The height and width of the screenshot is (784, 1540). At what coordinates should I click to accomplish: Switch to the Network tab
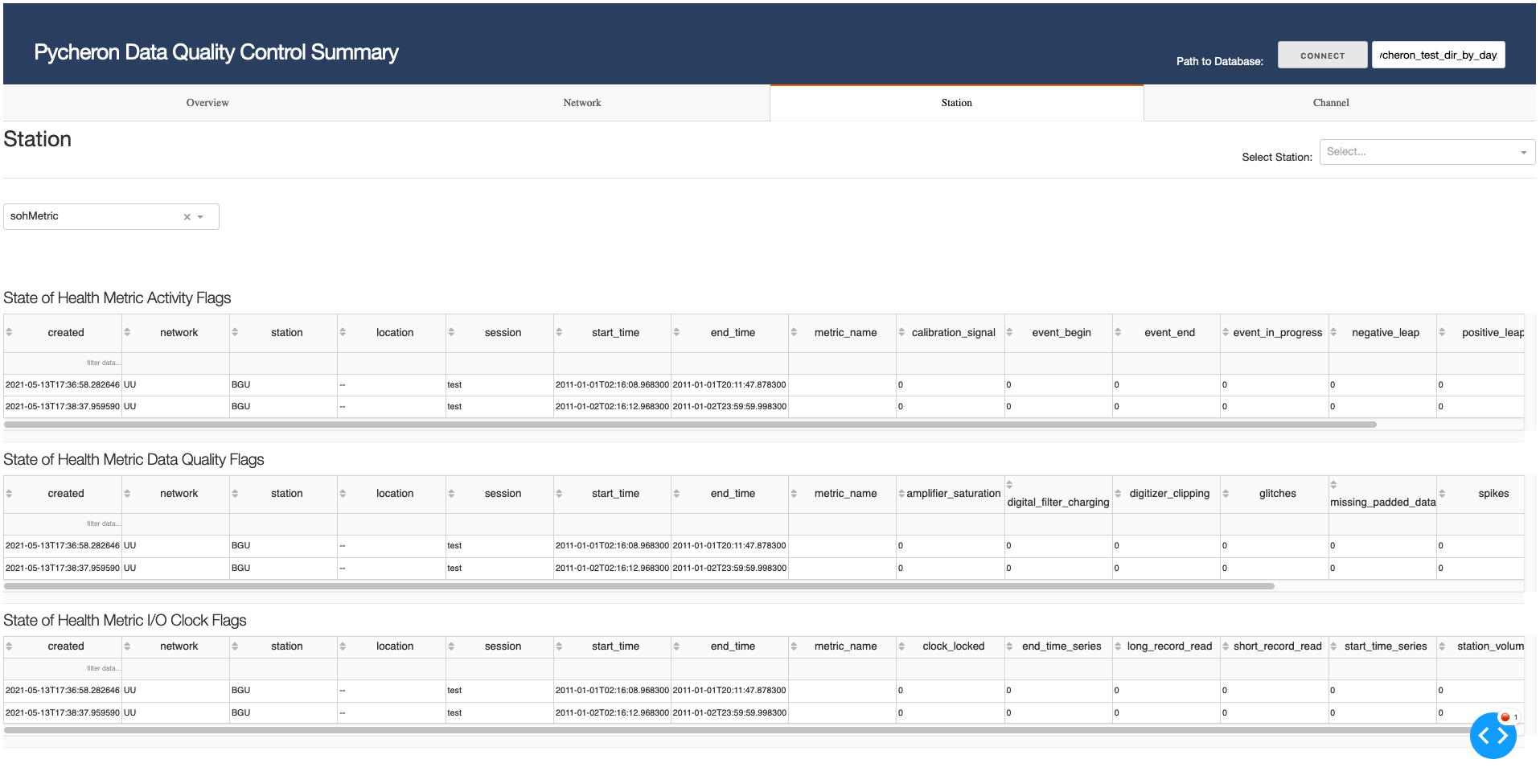point(582,103)
